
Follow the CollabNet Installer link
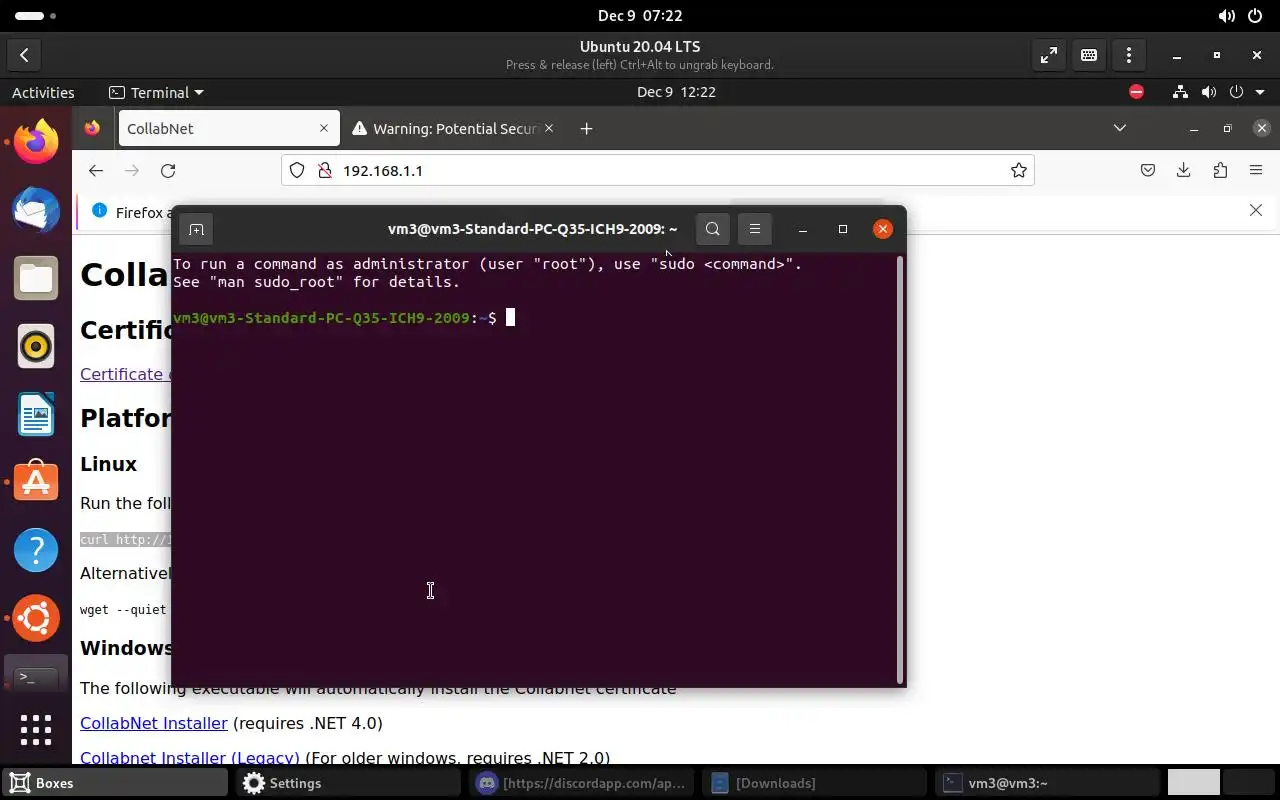pos(154,723)
